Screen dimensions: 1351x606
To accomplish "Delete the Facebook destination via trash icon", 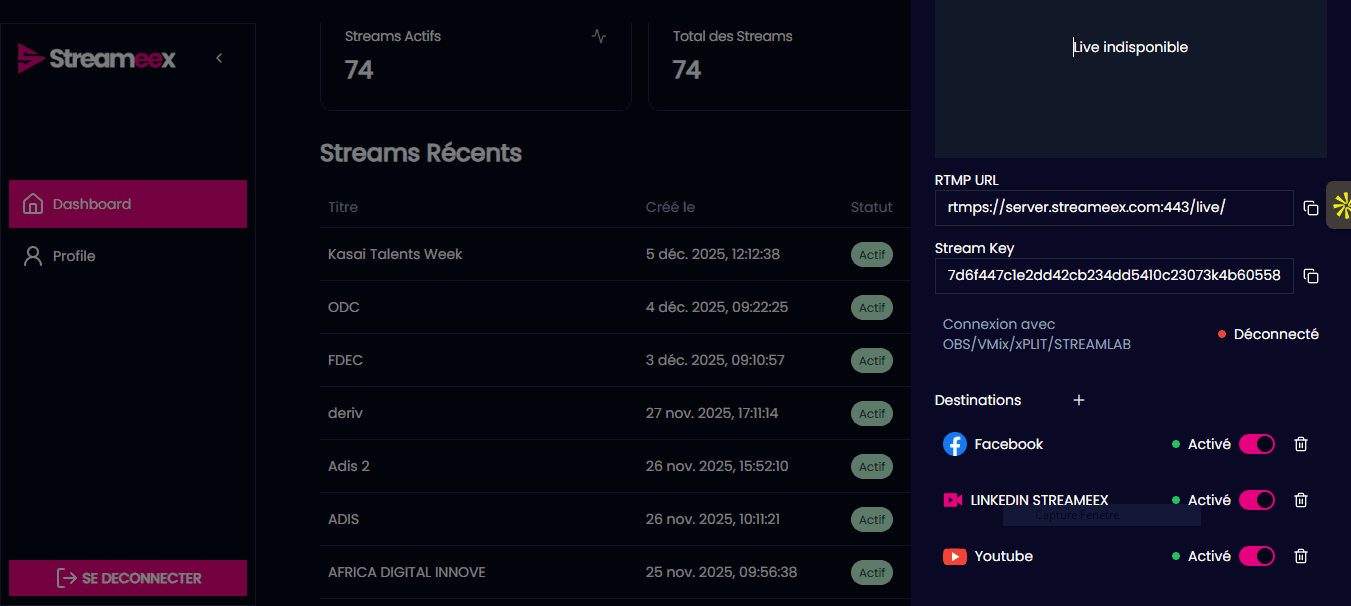I will pos(1300,444).
